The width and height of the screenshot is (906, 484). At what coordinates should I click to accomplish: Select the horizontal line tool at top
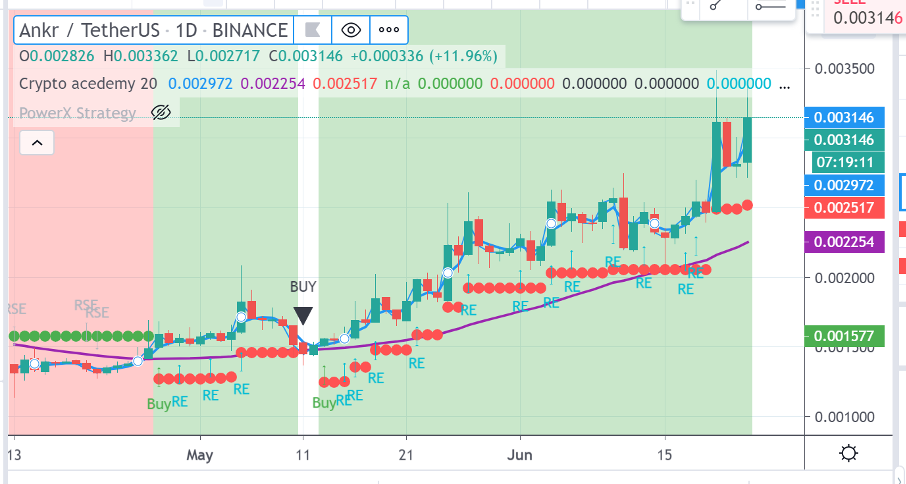coord(770,7)
